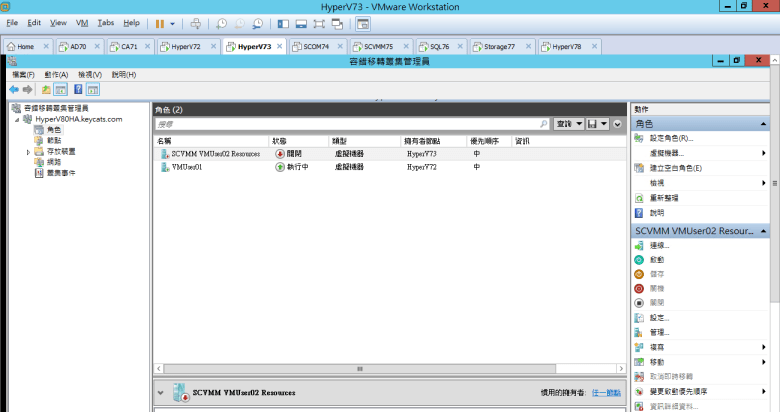780x412 pixels.
Task: Click the 任一節點 preferred owner link
Action: (x=606, y=393)
